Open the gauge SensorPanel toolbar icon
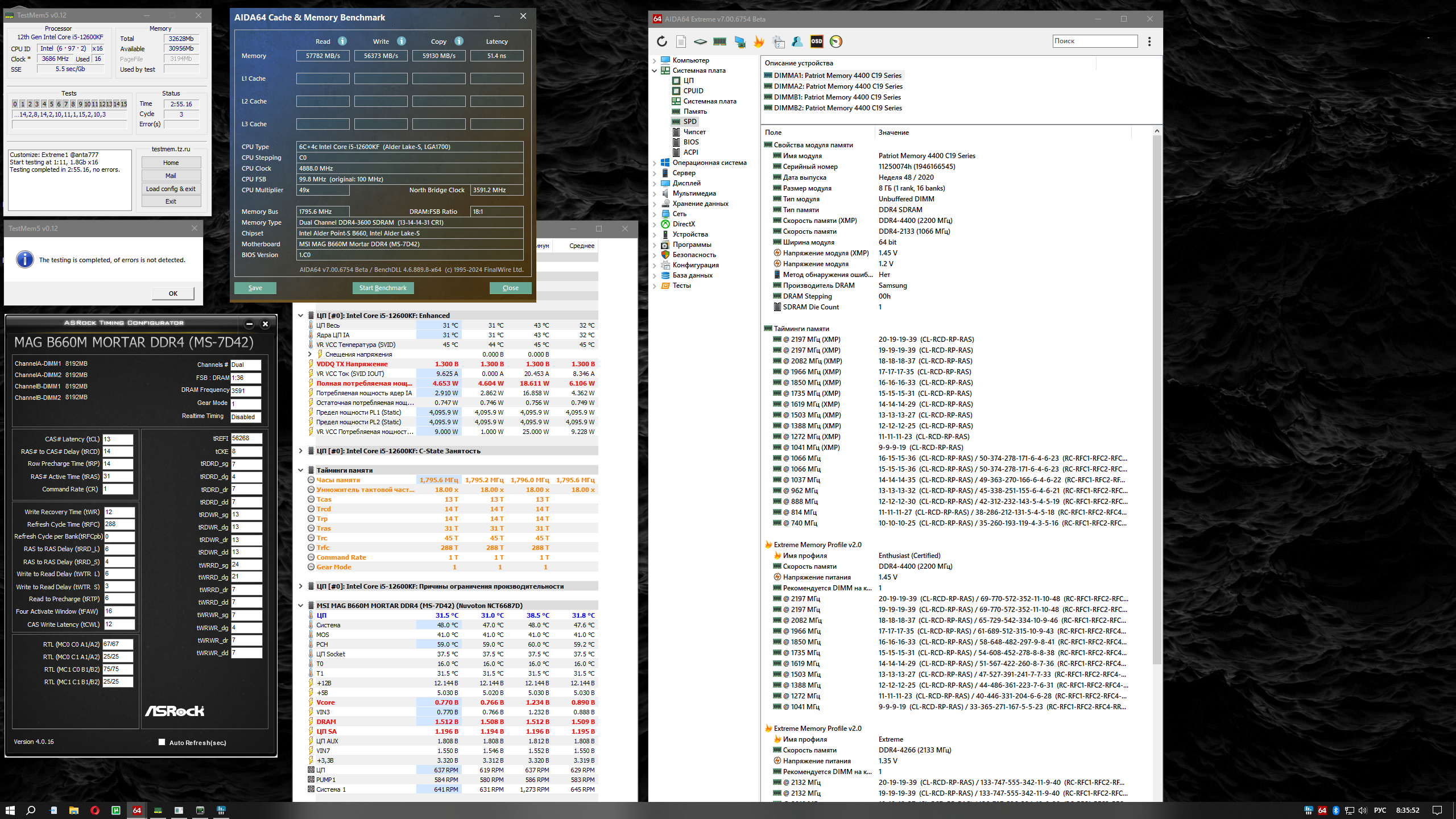1456x819 pixels. [x=835, y=42]
